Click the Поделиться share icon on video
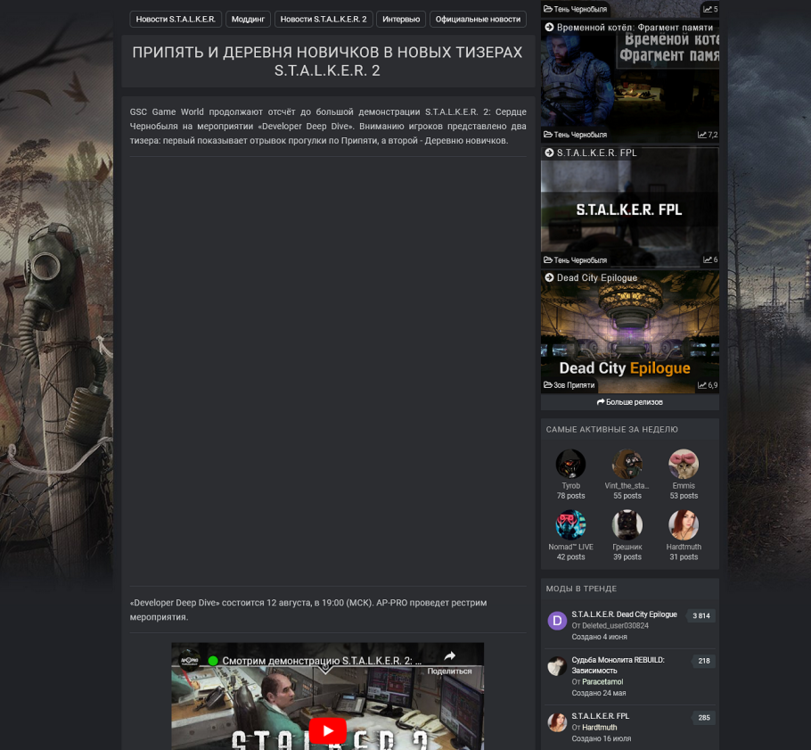The height and width of the screenshot is (750, 811). point(449,662)
